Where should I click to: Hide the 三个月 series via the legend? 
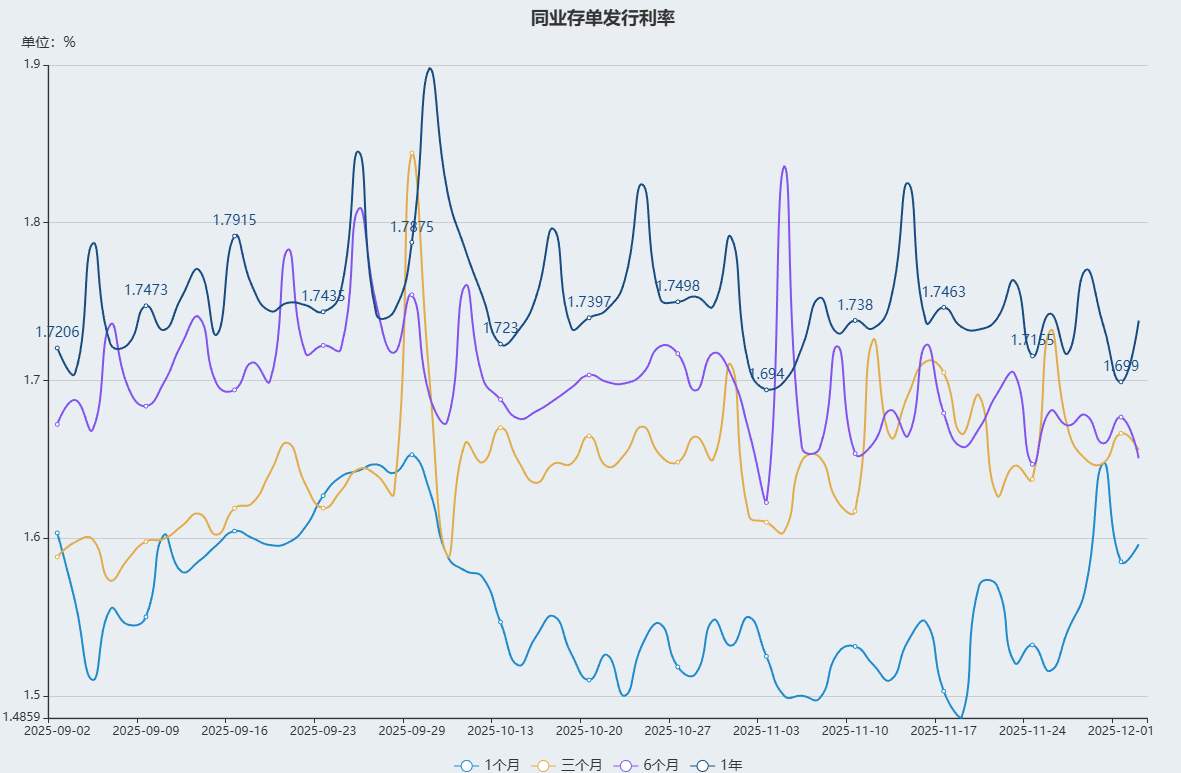pos(568,765)
